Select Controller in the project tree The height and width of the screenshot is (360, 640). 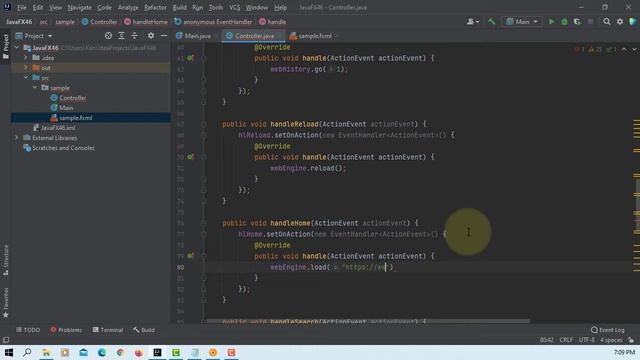[73, 98]
